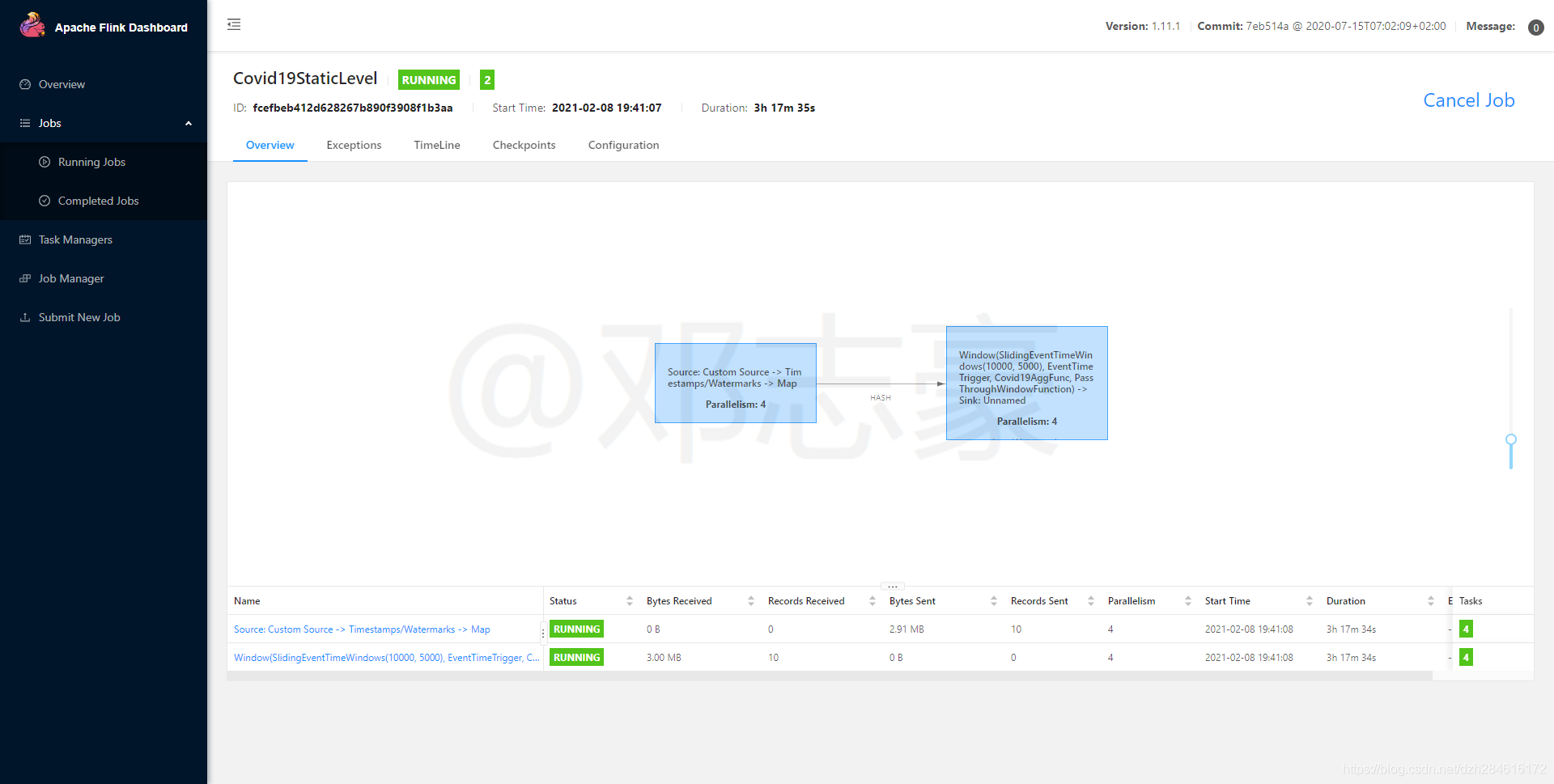
Task: Select the Window SlidingEventTimeWindows graph node
Action: tap(1027, 383)
